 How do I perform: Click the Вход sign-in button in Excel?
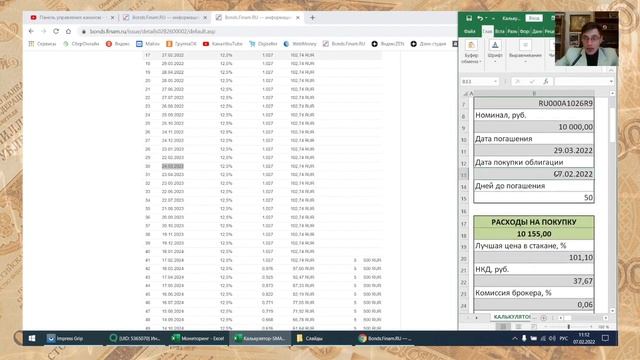(x=534, y=18)
